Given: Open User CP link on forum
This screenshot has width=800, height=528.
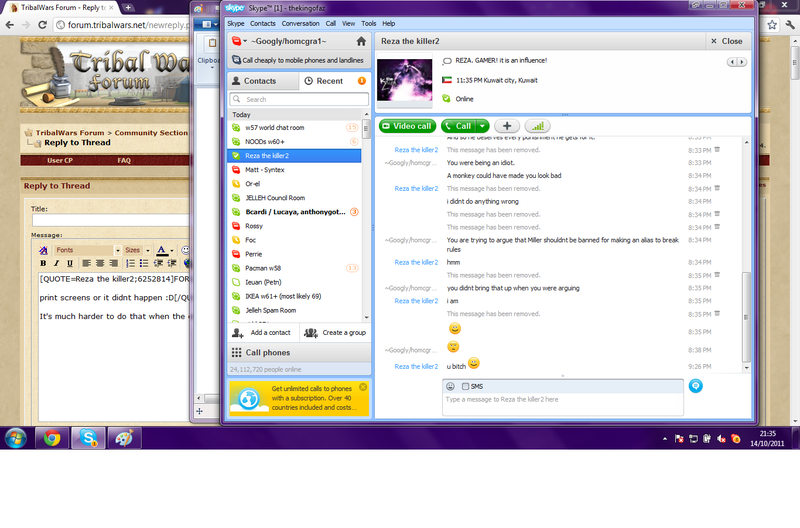Looking at the screenshot, I should (60, 160).
